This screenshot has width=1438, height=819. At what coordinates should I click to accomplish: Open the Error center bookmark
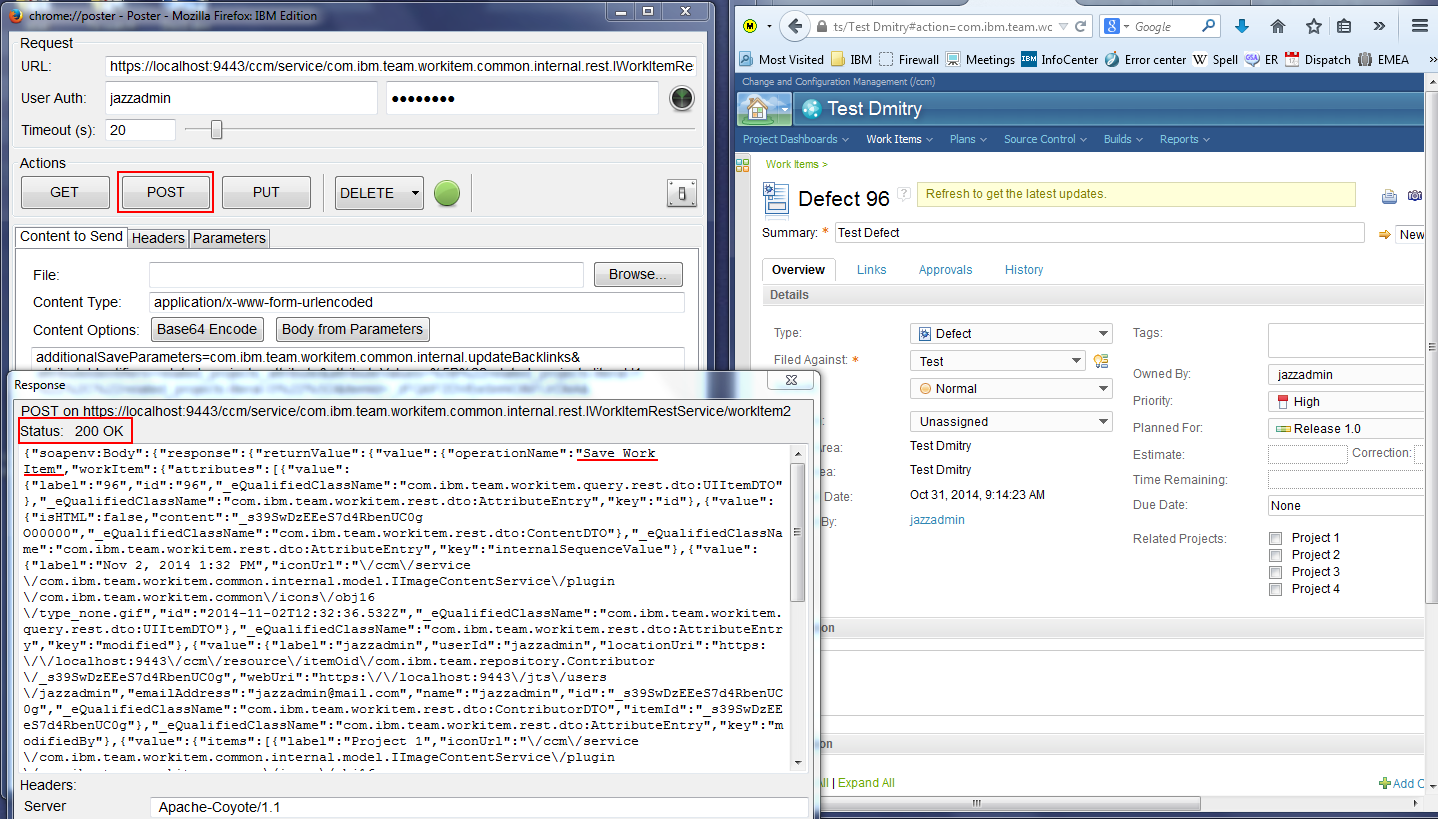(x=1144, y=59)
